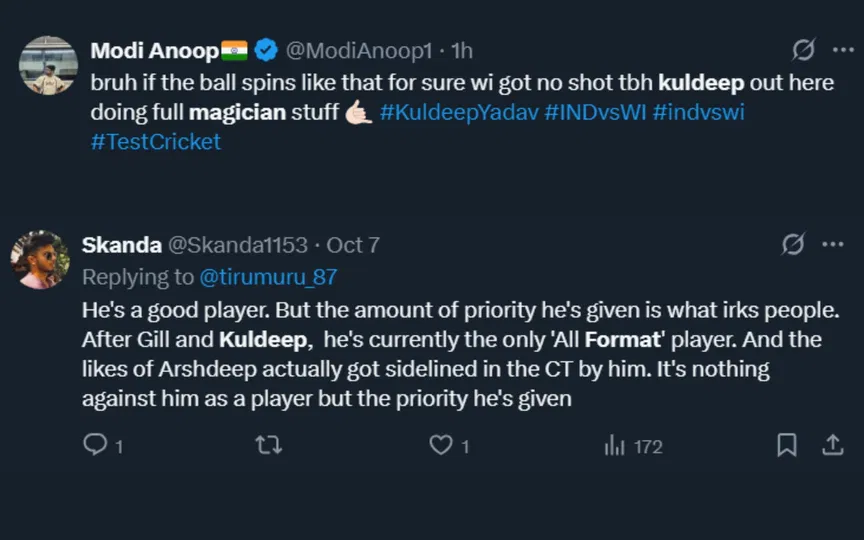Follow the #TestCricket hashtag link
This screenshot has width=864, height=540.
155,141
